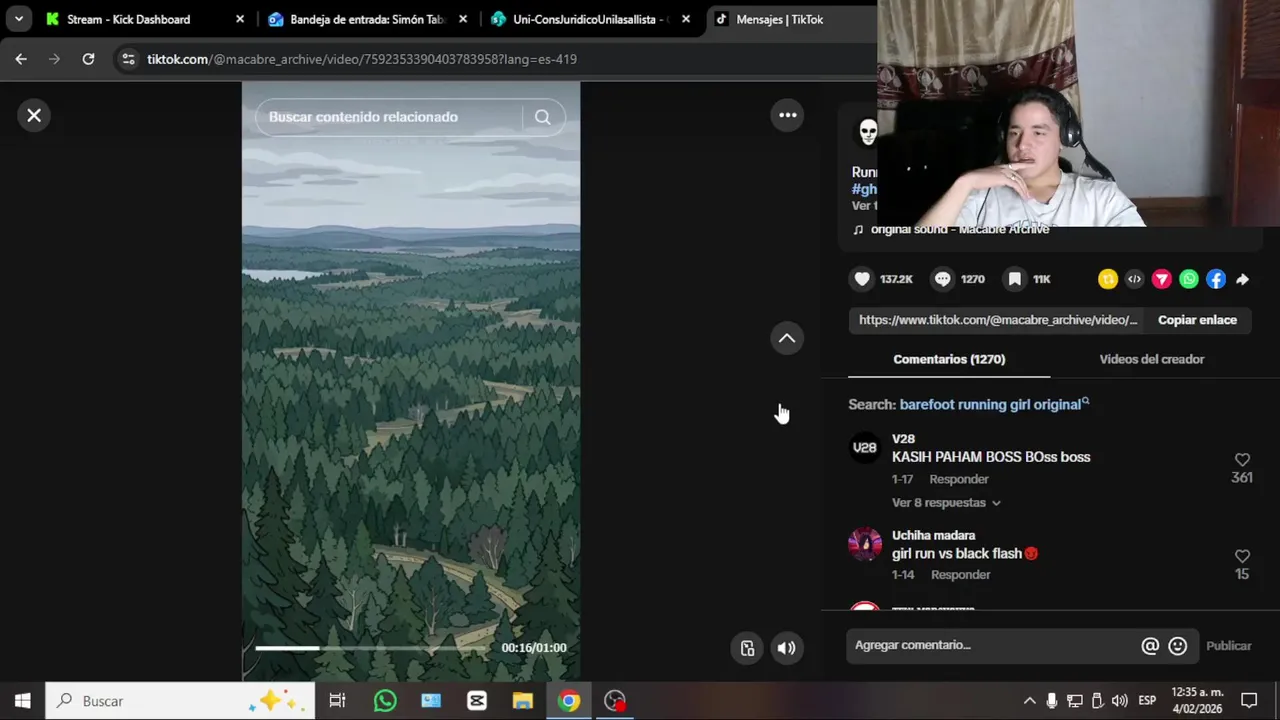Open the embed code icon
1280x720 pixels.
click(1134, 280)
